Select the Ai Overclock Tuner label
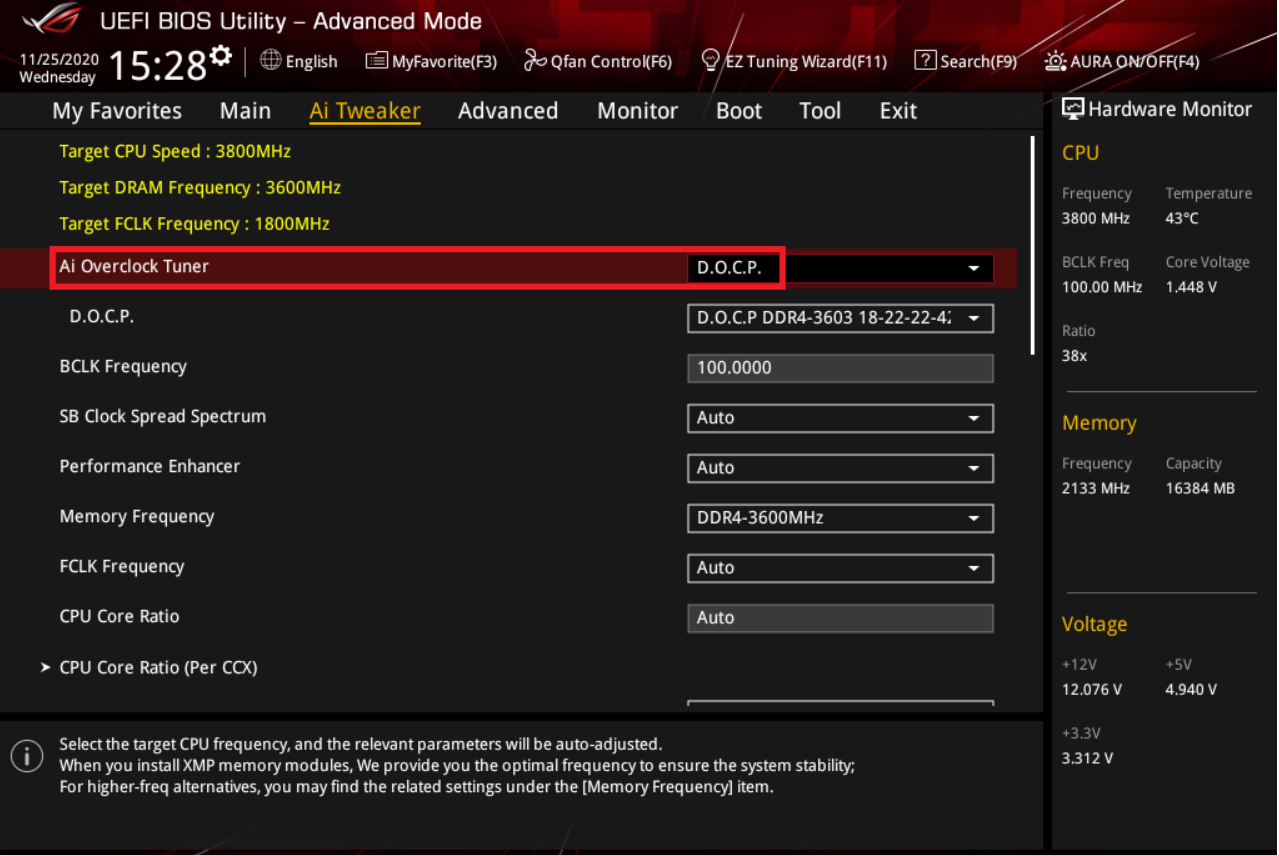The image size is (1279, 856). (134, 266)
